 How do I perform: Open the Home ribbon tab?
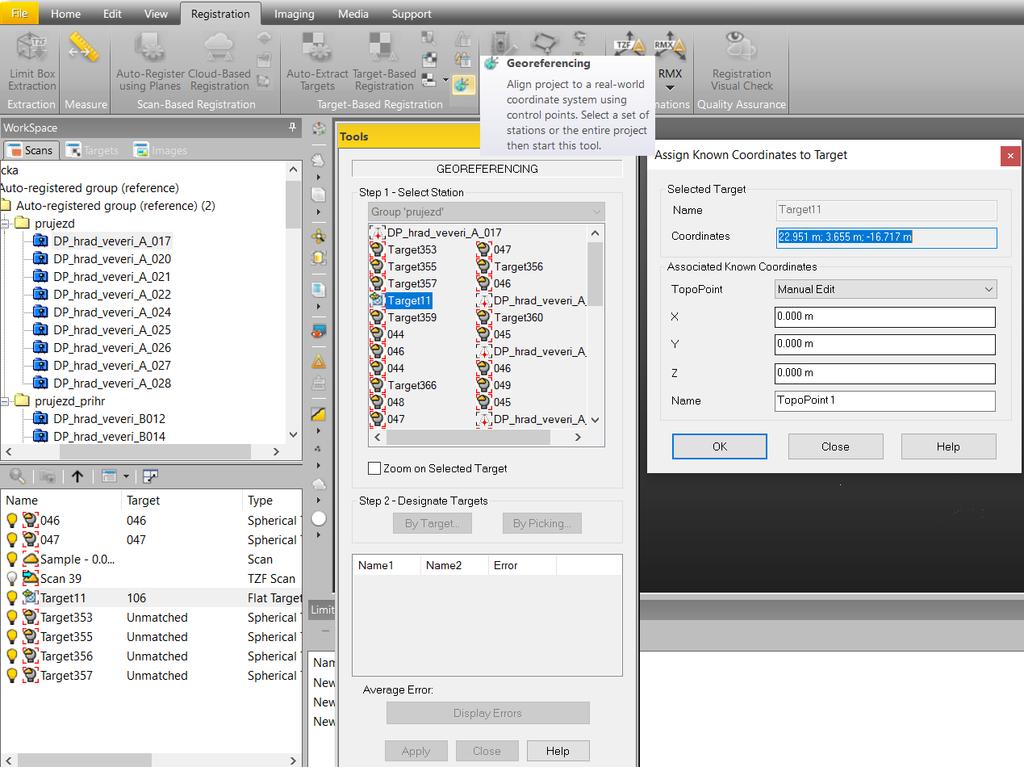[x=65, y=14]
